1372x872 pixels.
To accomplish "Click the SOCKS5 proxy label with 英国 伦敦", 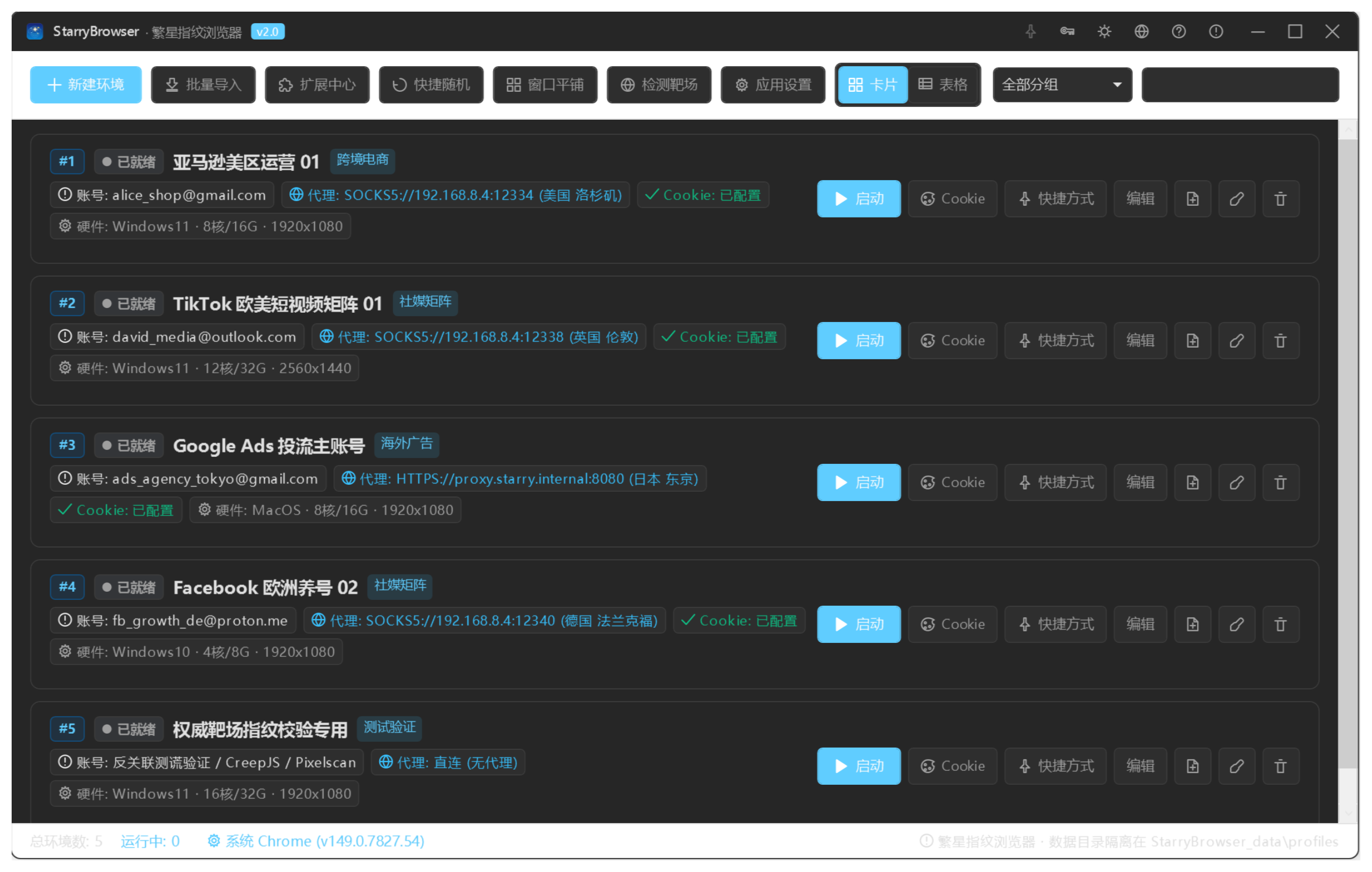I will 479,337.
